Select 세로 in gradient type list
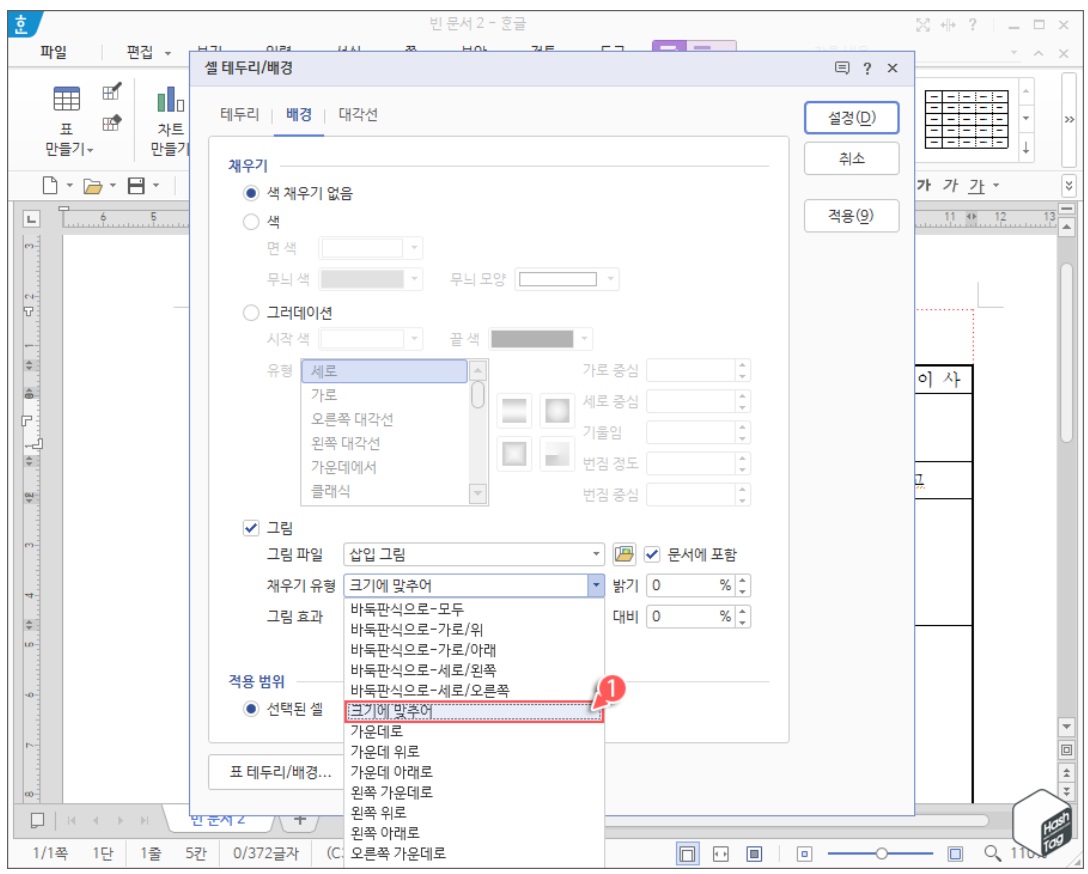The image size is (1088, 874). point(384,371)
